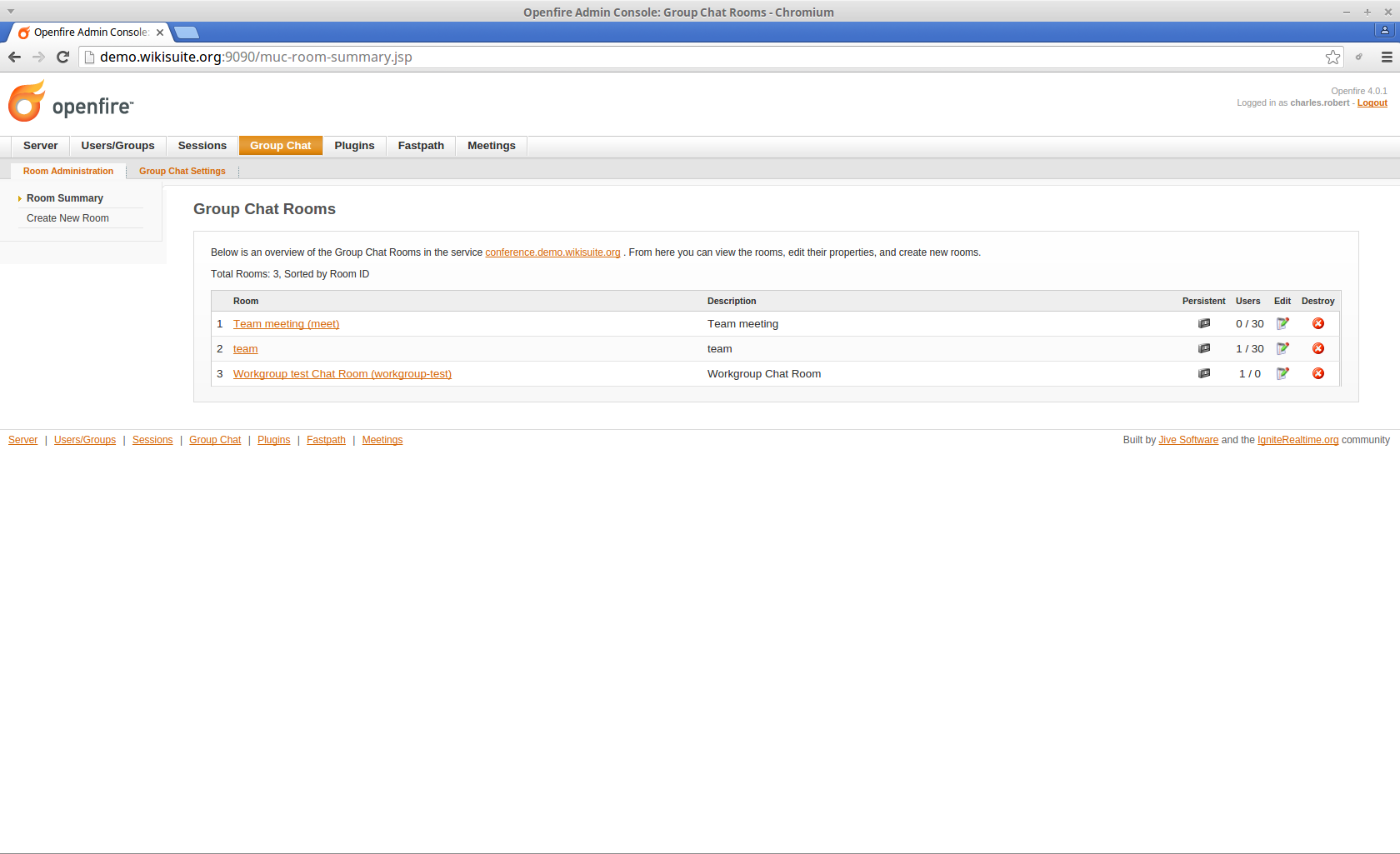Viewport: 1400px width, 854px height.
Task: Destroy the Team meeting room
Action: (1318, 323)
